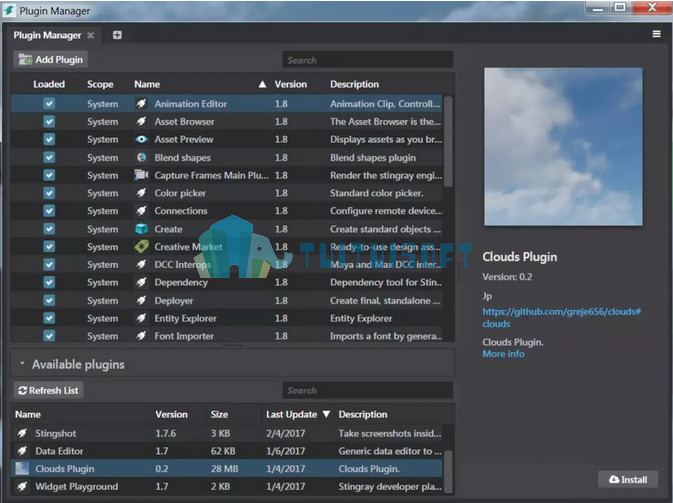Install the Clouds Plugin
Screen dimensions: 673x503
pos(628,479)
